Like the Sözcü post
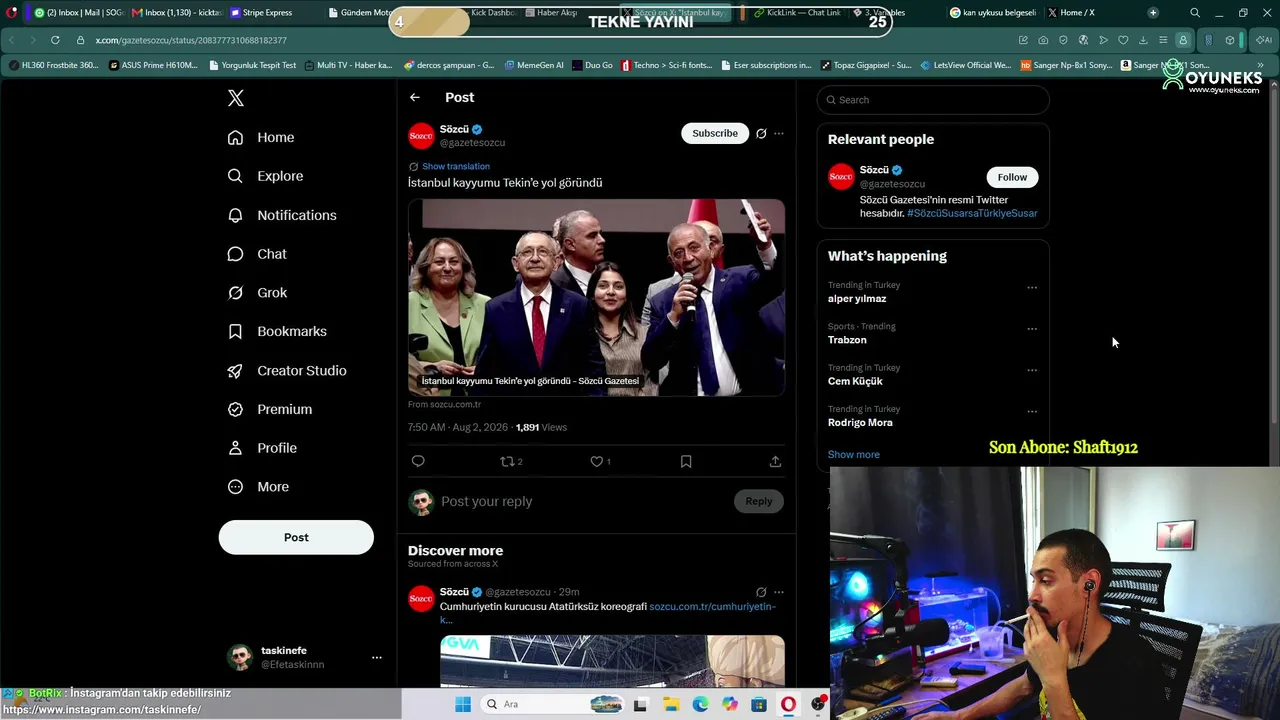This screenshot has height=720, width=1280. click(x=597, y=461)
